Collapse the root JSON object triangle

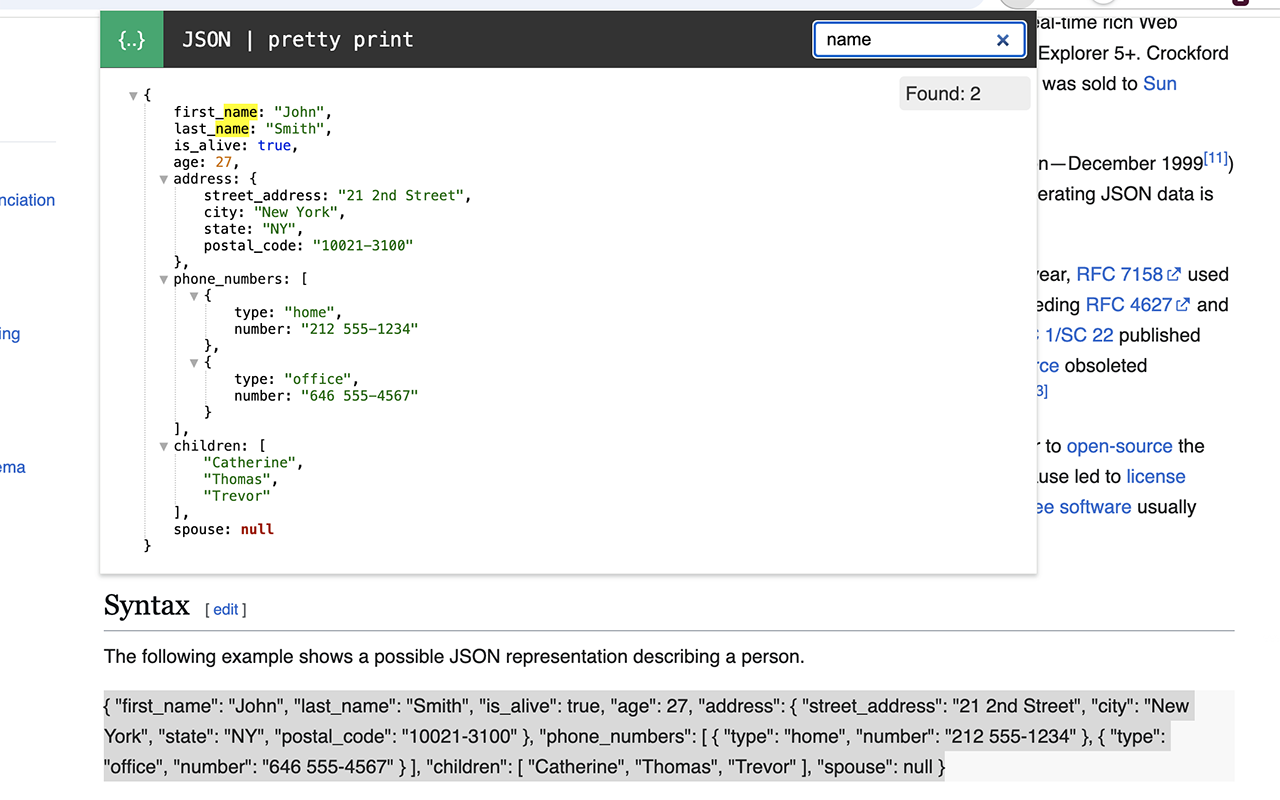pyautogui.click(x=133, y=96)
